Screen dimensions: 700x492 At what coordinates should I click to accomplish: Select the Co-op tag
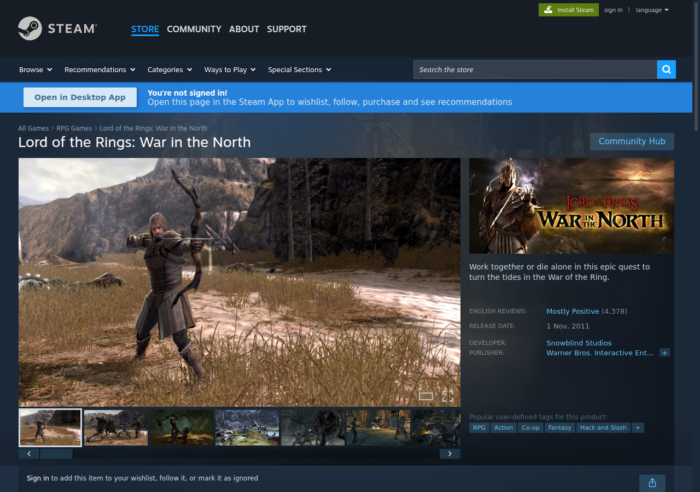(x=530, y=428)
